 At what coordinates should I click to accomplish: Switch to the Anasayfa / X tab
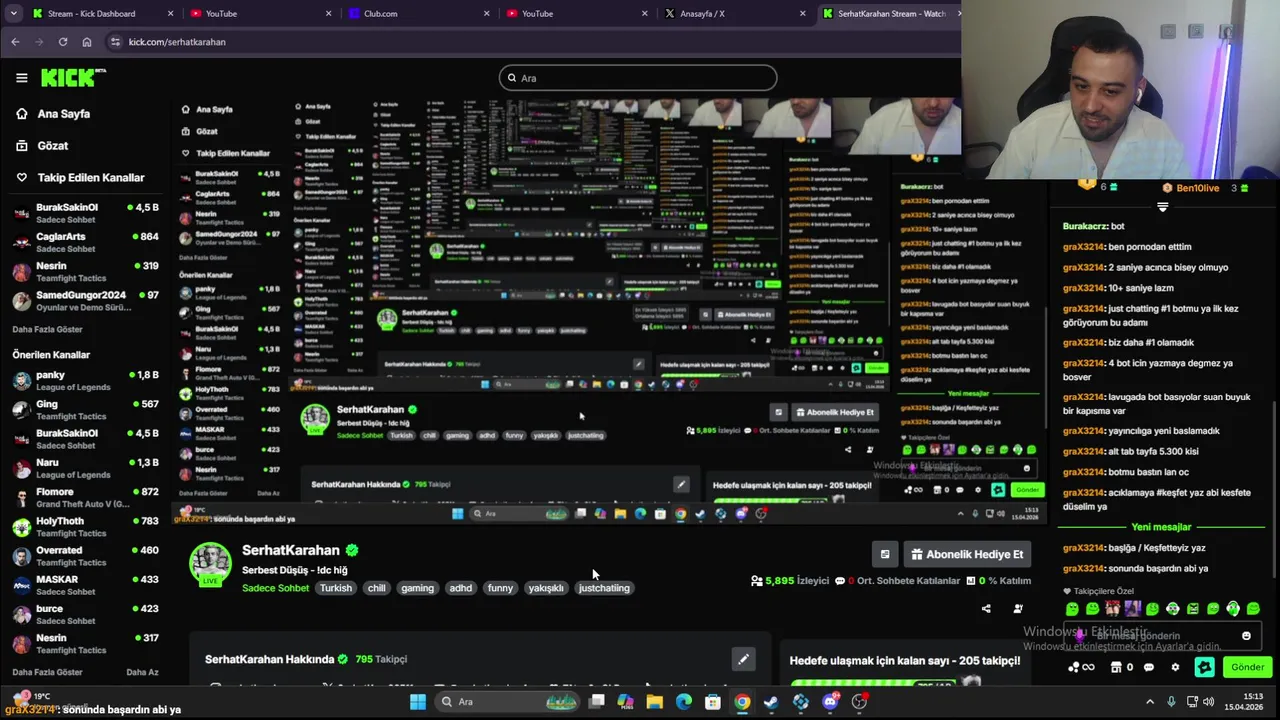(x=735, y=13)
